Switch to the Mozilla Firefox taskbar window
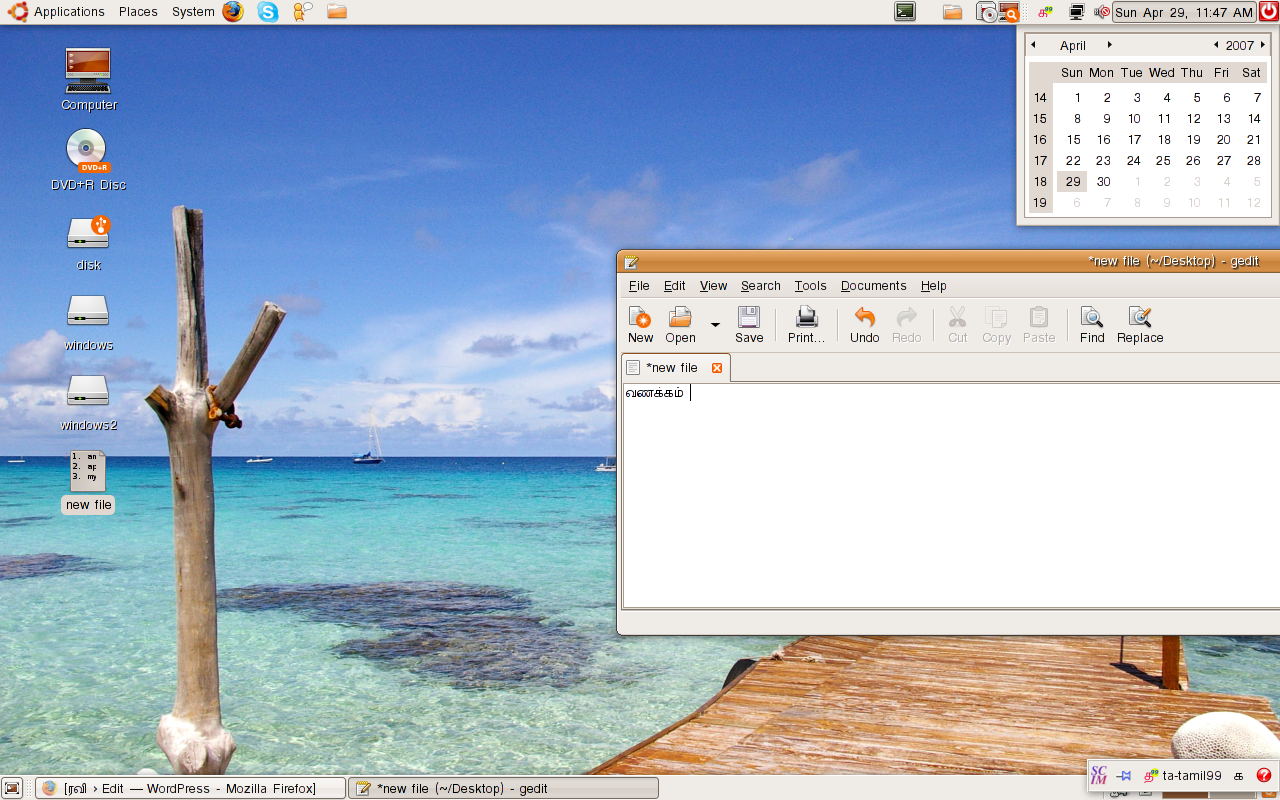Screen dimensions: 1280x800 point(191,788)
